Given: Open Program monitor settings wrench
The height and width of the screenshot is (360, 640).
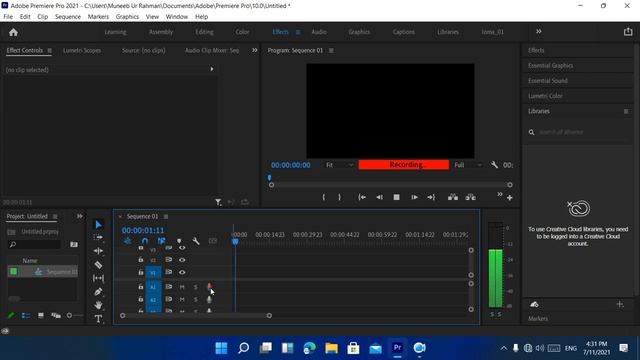Looking at the screenshot, I should click(x=494, y=165).
